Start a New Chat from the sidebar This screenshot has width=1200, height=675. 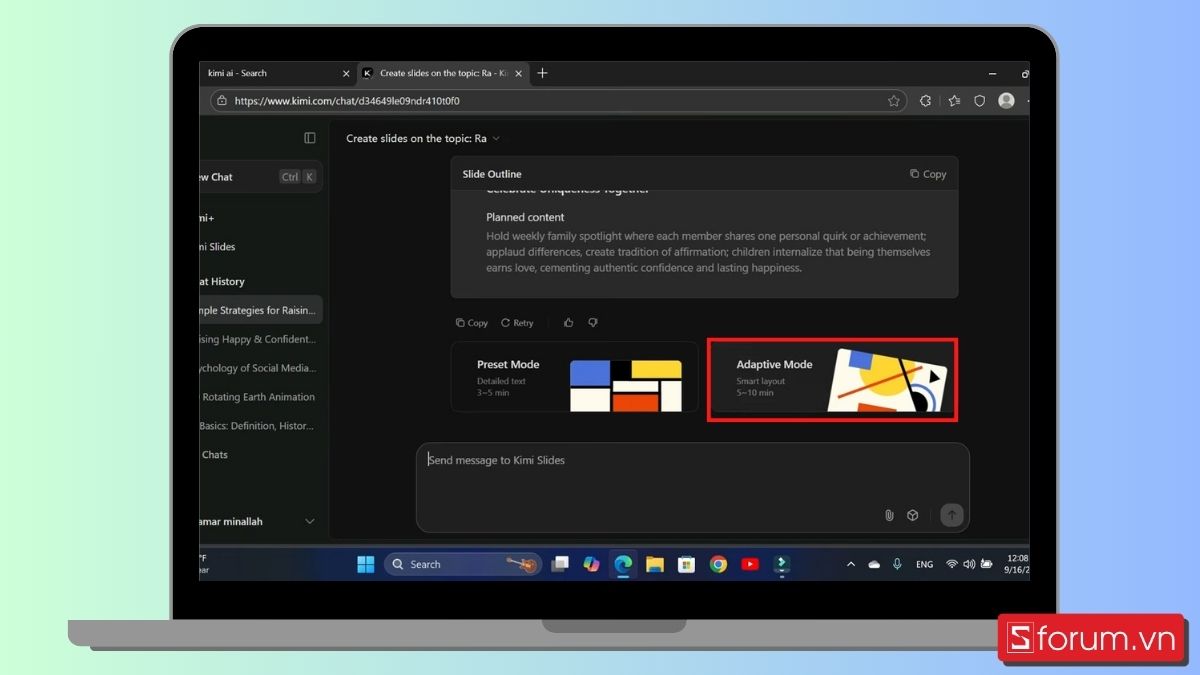coord(260,177)
